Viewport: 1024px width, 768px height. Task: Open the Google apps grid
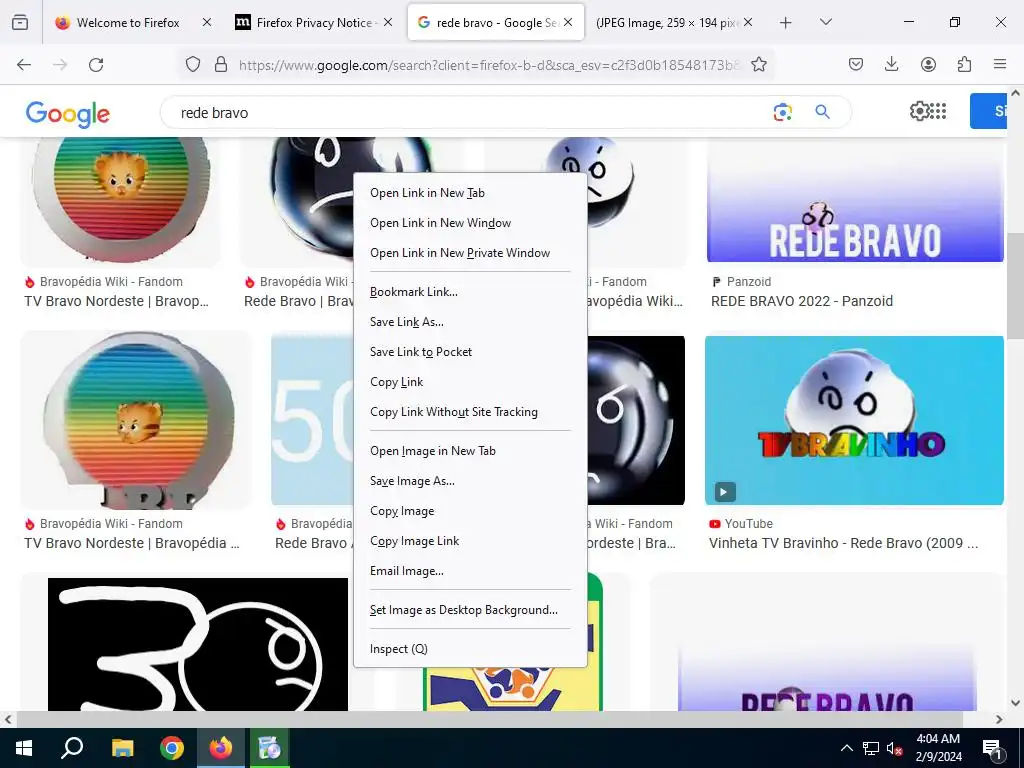[937, 111]
